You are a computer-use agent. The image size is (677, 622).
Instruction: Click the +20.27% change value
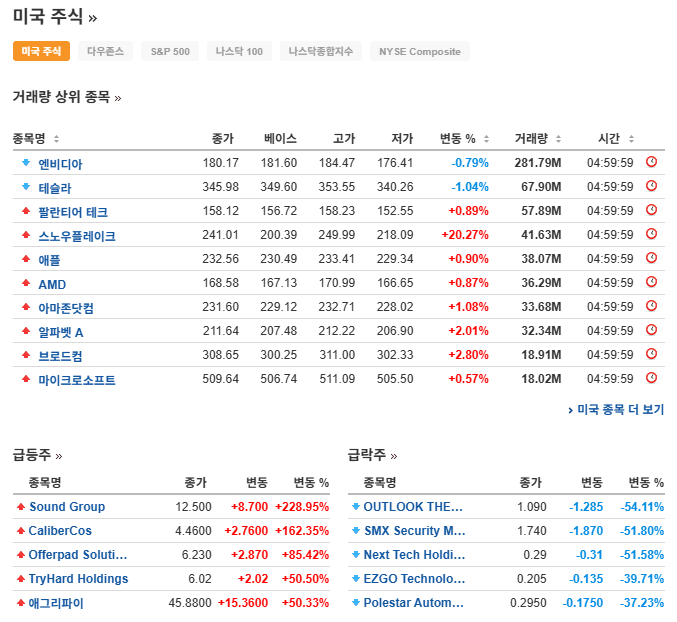[x=465, y=234]
